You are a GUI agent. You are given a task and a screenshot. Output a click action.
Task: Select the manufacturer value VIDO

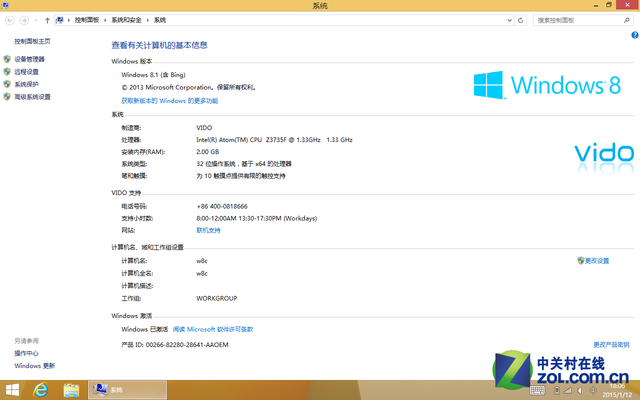coord(204,128)
